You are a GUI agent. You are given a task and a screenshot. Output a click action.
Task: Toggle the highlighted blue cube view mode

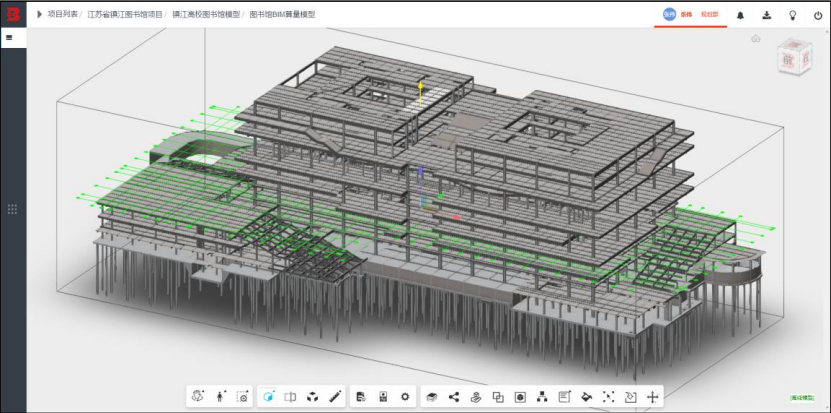(x=269, y=396)
